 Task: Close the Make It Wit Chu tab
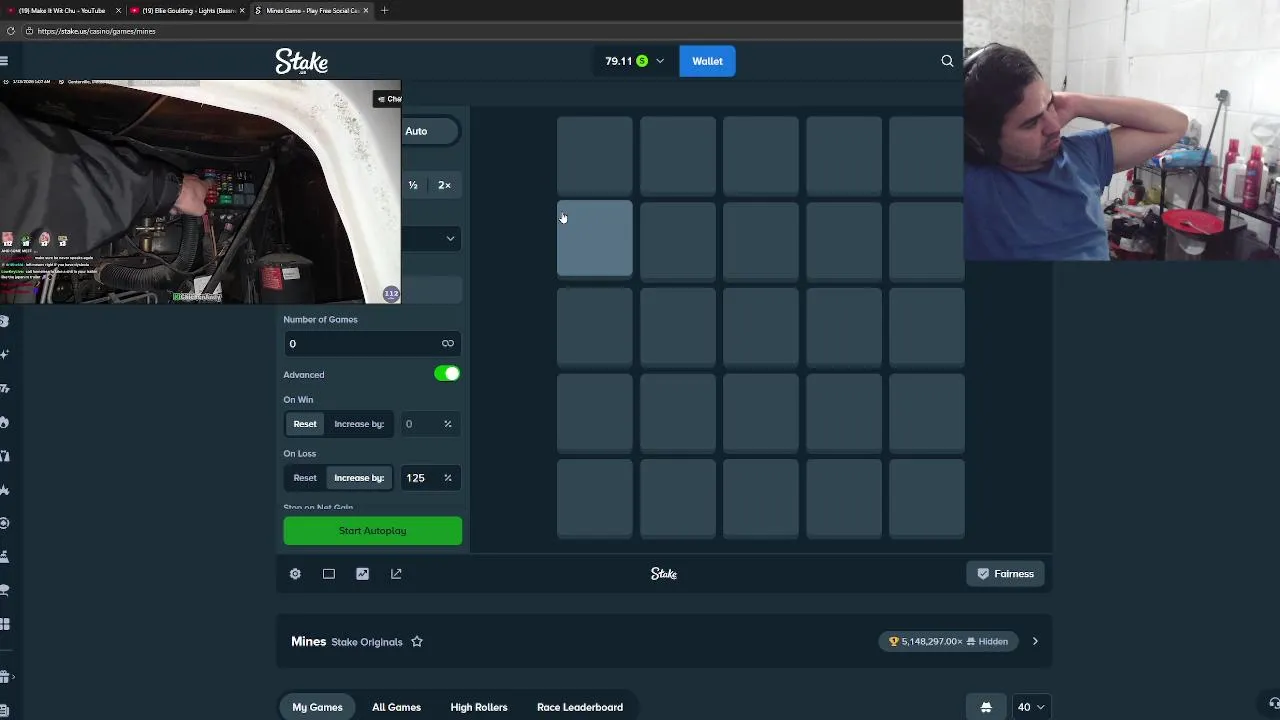point(118,10)
